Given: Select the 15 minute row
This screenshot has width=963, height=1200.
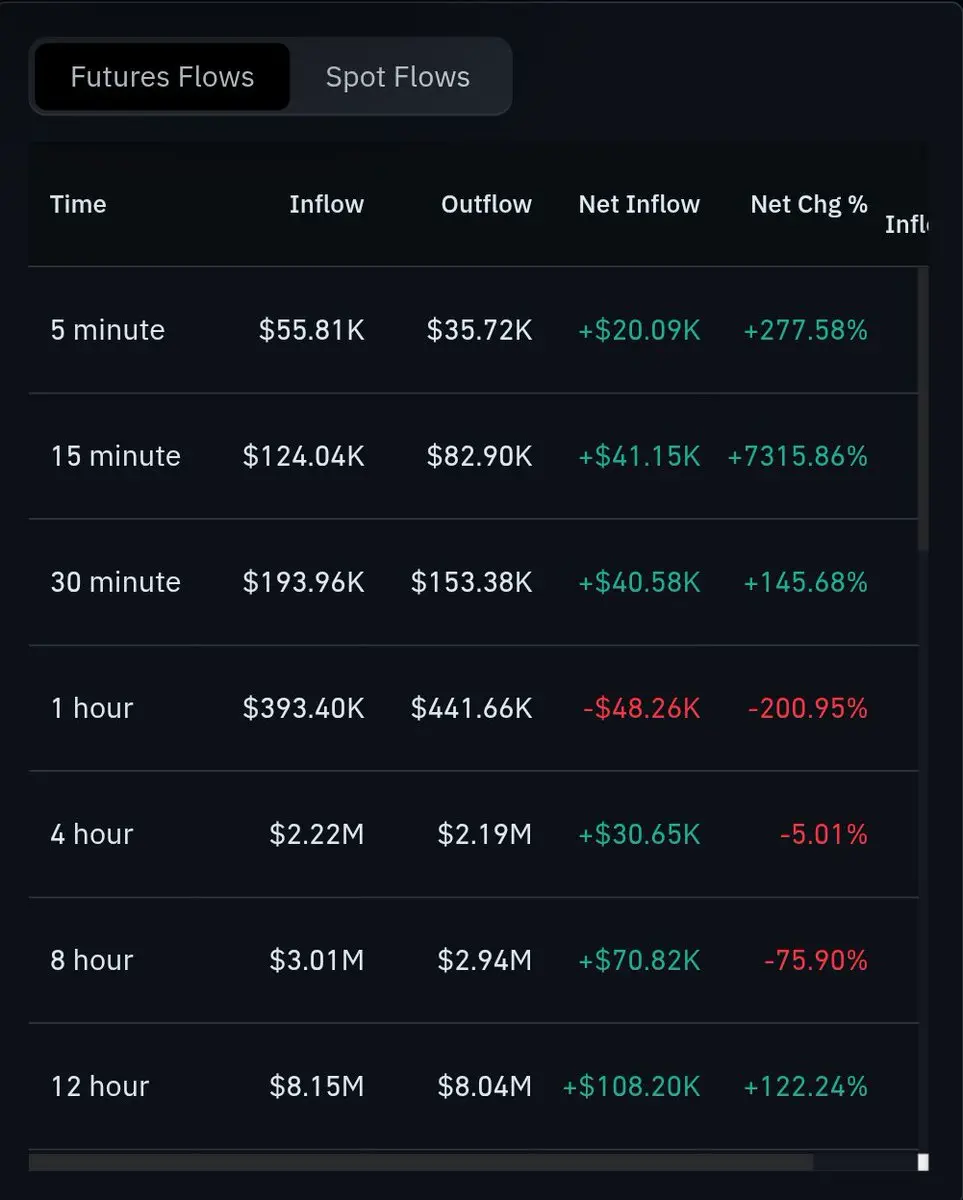Looking at the screenshot, I should (473, 456).
